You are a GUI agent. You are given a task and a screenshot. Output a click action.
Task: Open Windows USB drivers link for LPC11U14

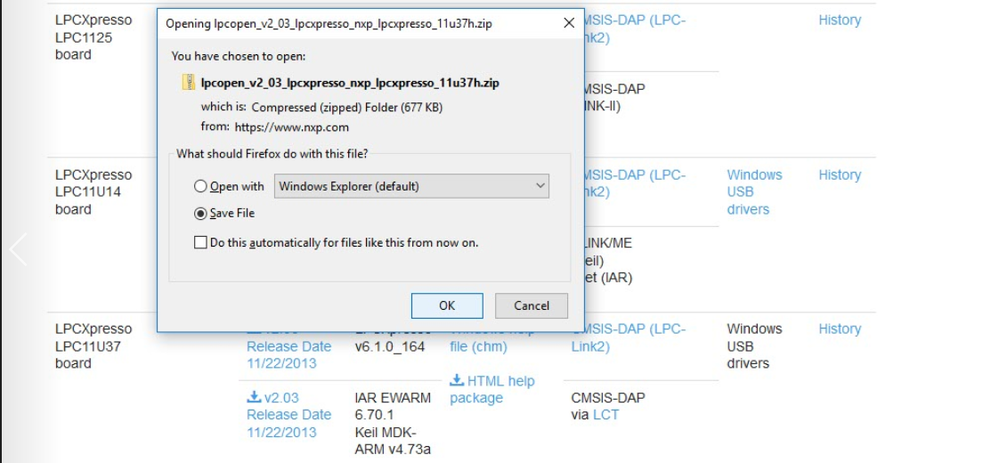tap(754, 192)
